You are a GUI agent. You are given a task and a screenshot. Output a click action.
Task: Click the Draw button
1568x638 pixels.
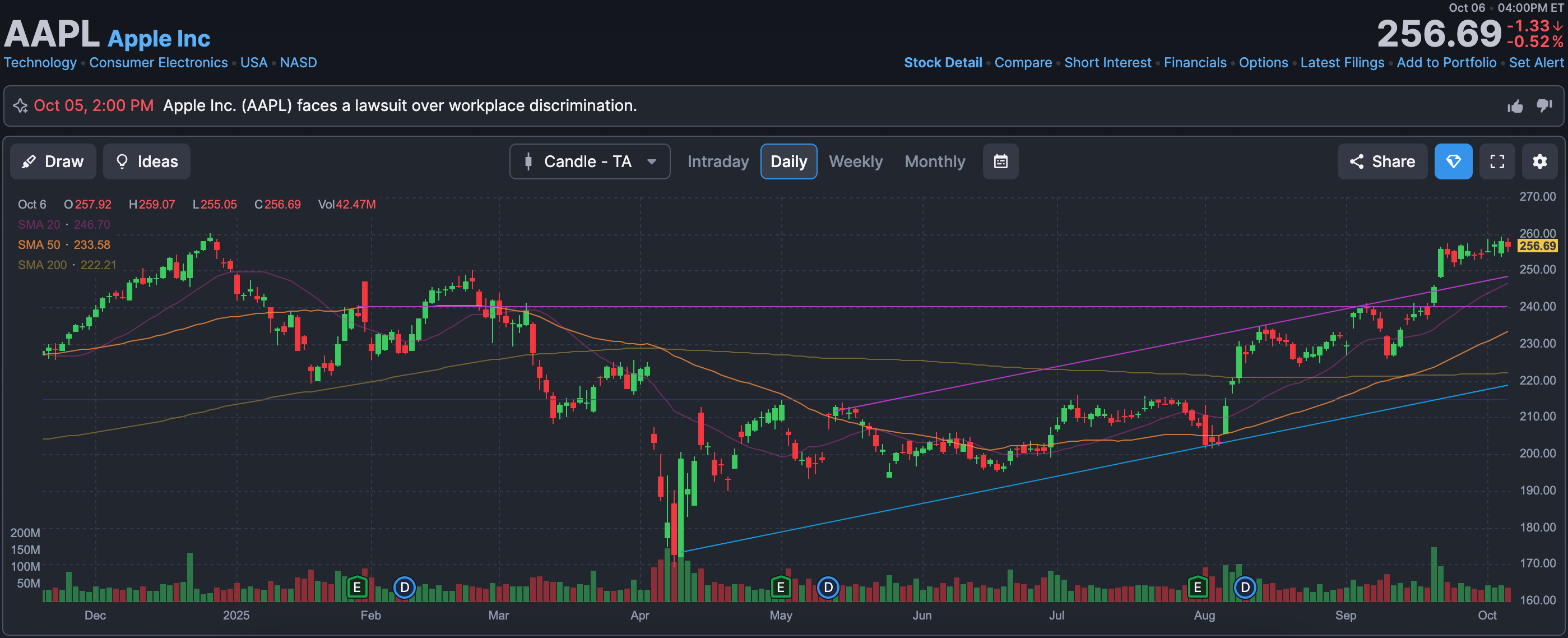point(53,161)
